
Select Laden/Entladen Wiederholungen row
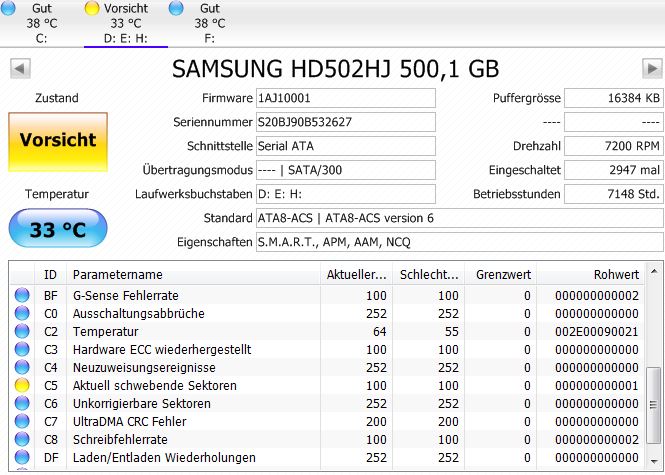click(x=327, y=458)
